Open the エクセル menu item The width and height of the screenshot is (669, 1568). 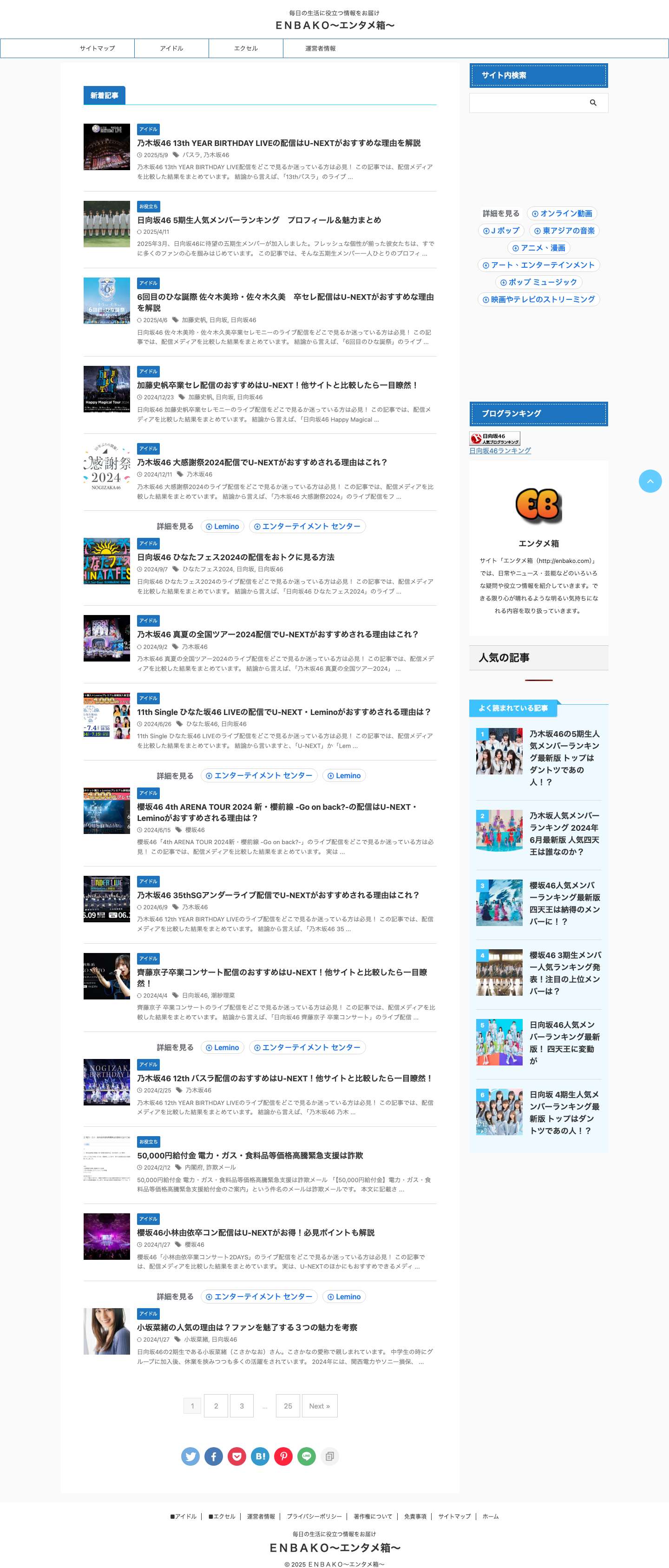(246, 48)
